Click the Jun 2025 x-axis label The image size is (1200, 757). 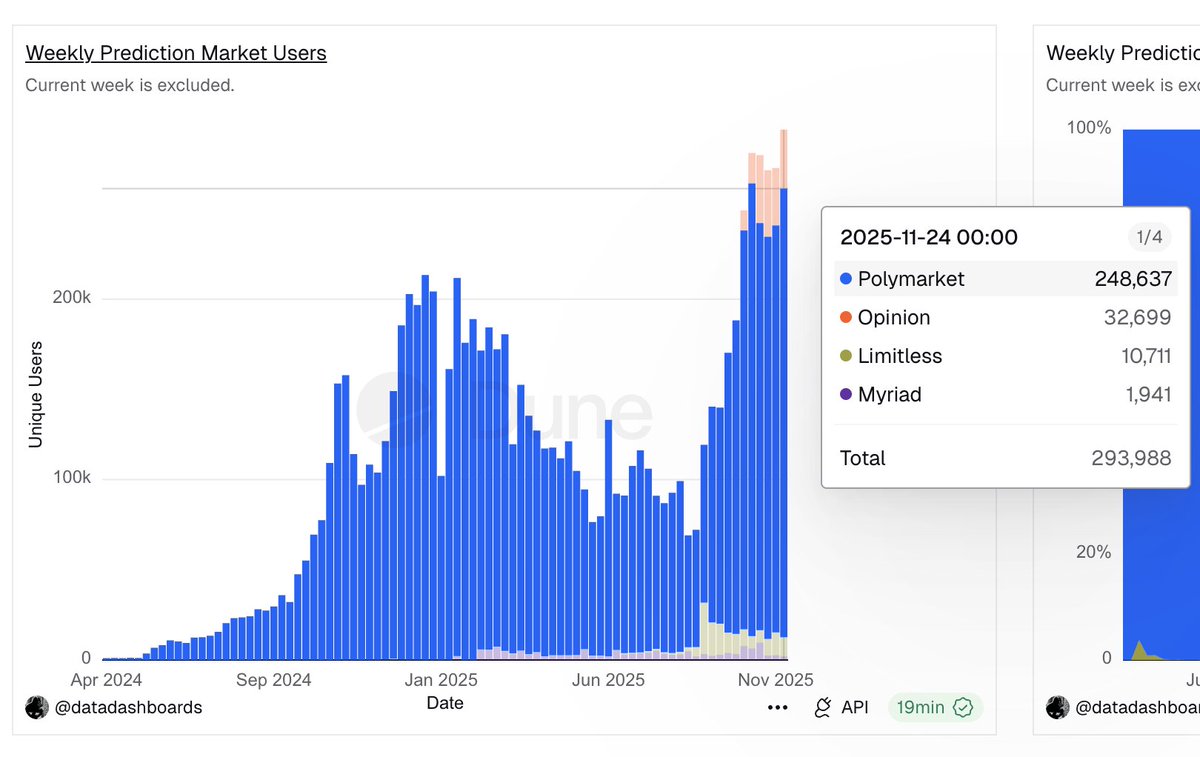pos(608,680)
